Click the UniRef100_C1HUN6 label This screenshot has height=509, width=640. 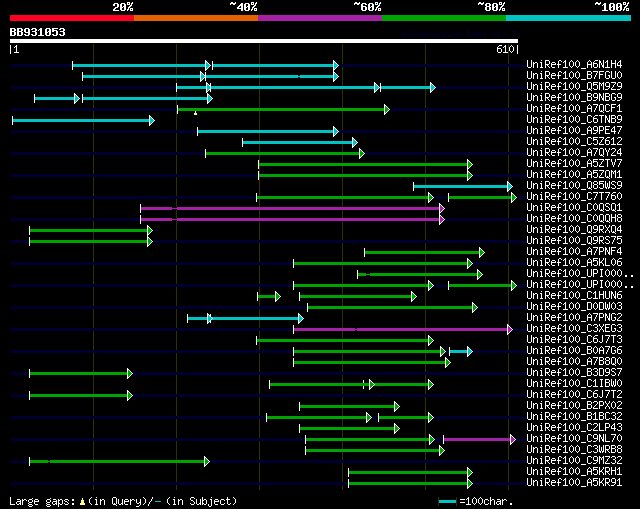pos(574,296)
